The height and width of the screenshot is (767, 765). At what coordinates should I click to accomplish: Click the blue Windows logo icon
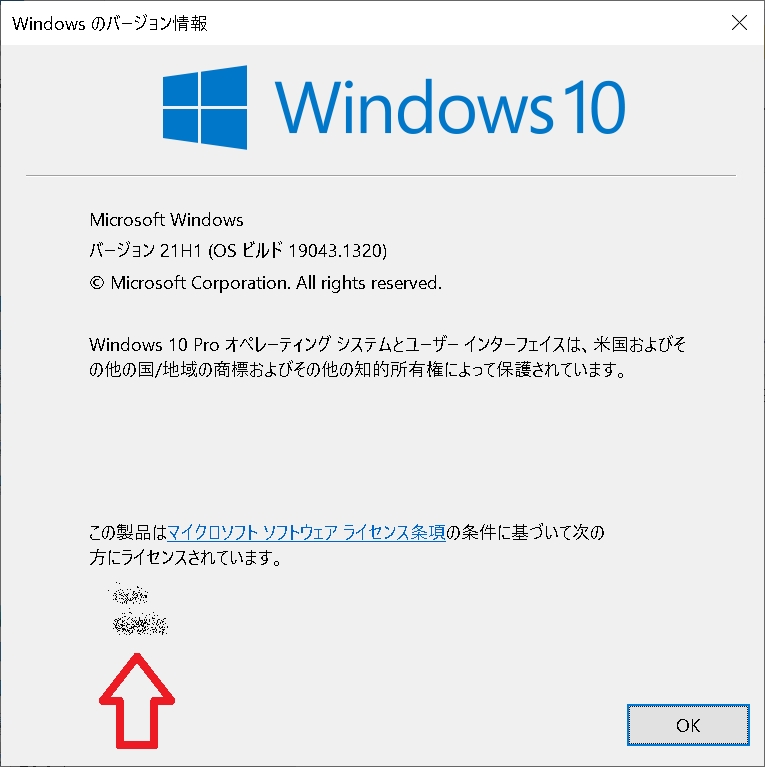coord(204,107)
